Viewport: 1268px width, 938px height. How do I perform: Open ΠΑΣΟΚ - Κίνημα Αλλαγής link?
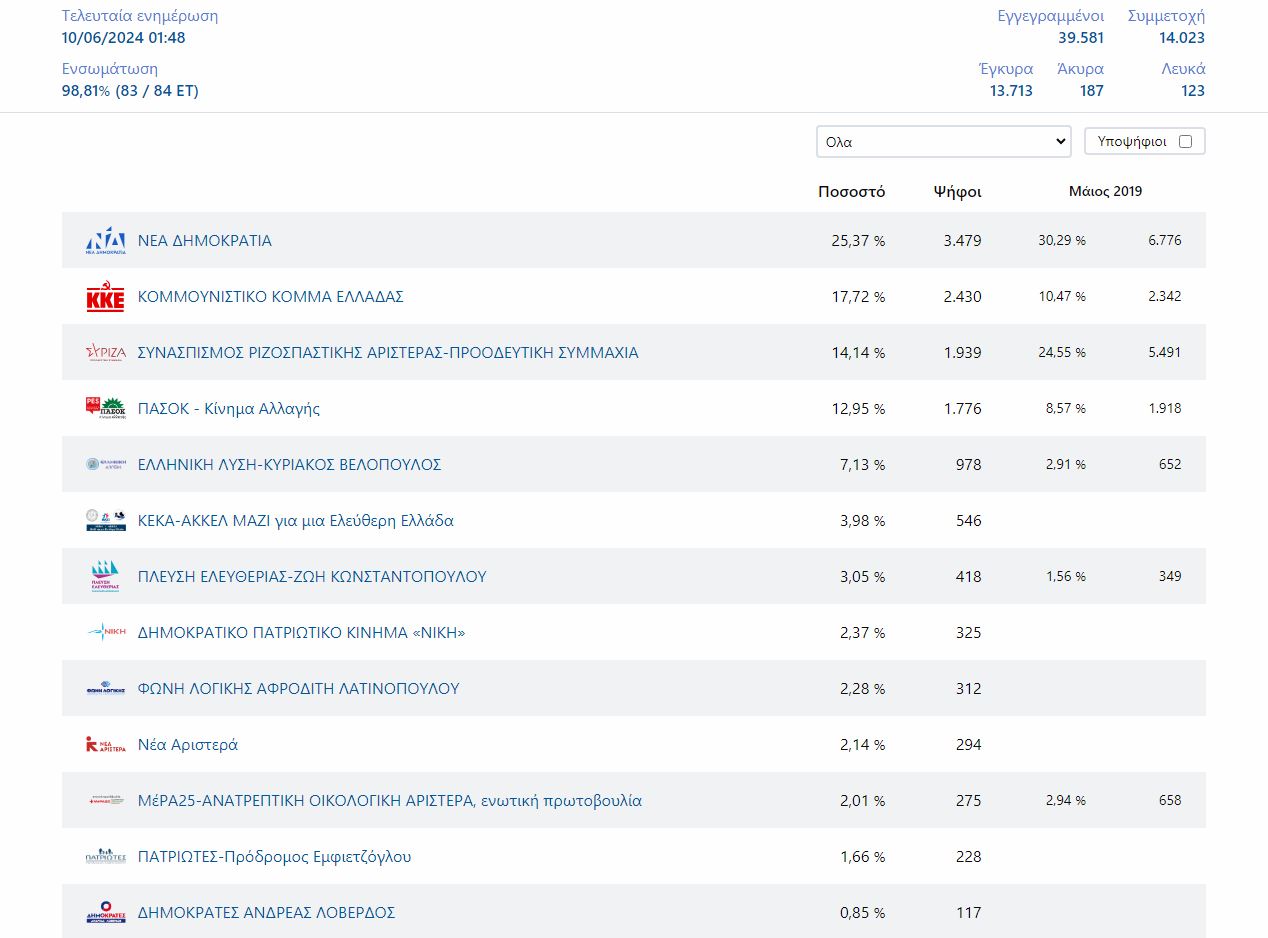[229, 409]
